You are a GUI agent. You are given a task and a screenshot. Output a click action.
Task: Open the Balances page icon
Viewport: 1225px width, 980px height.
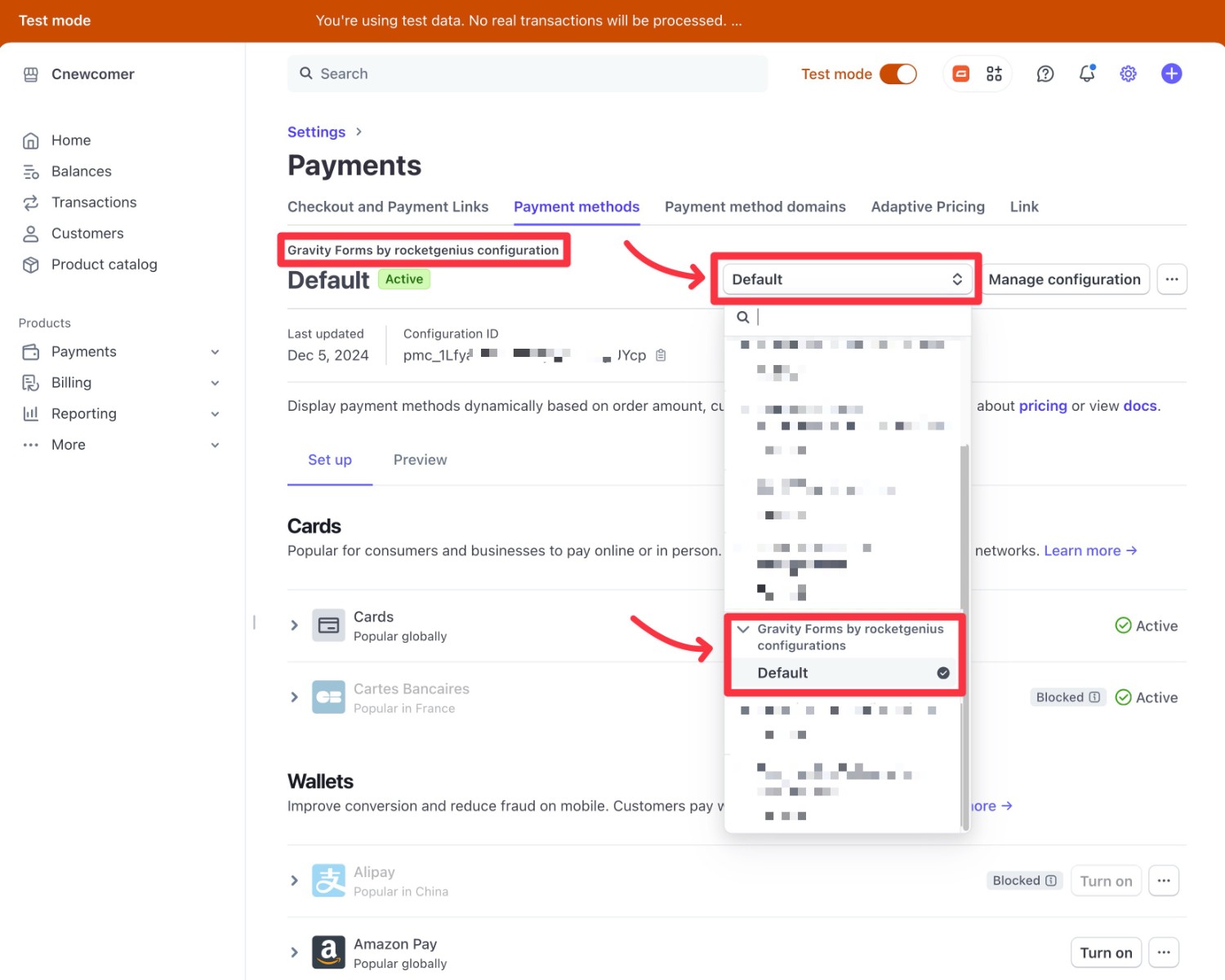[31, 171]
